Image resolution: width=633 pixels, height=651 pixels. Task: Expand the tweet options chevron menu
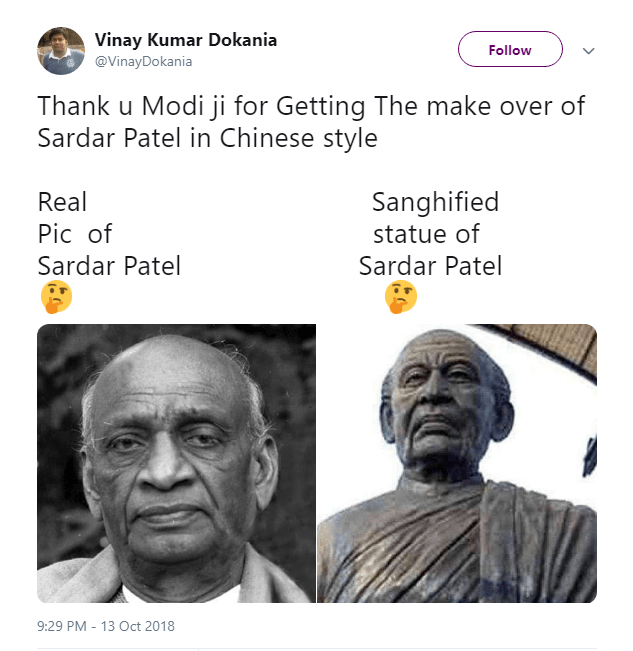[x=588, y=51]
